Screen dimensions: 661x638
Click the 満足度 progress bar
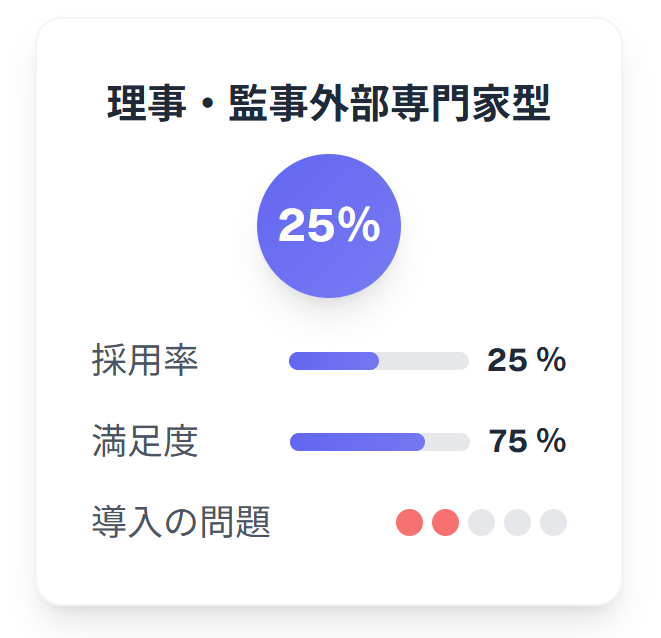point(380,442)
